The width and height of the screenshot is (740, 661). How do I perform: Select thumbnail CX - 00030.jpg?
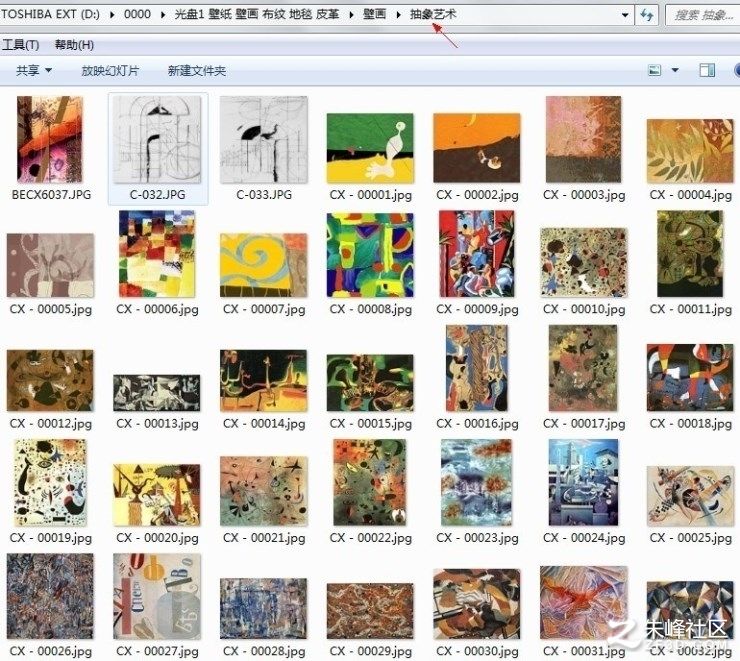pyautogui.click(x=477, y=604)
